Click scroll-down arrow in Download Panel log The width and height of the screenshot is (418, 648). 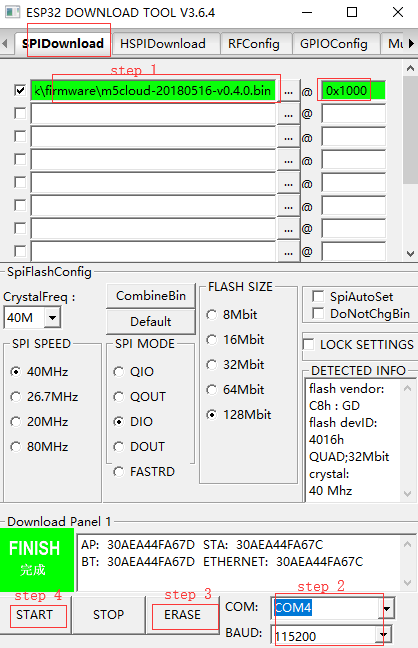[x=407, y=582]
